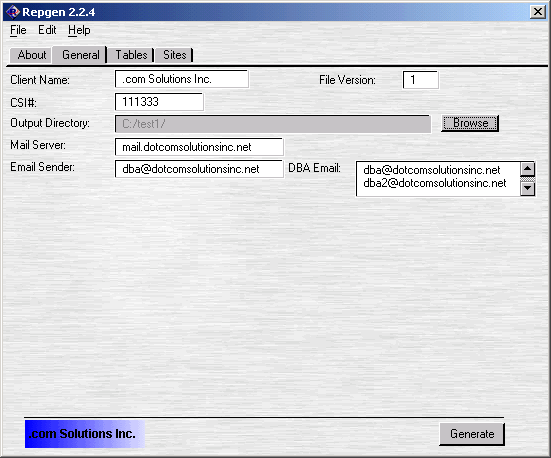The image size is (551, 458).
Task: Open the Edit menu
Action: 47,30
